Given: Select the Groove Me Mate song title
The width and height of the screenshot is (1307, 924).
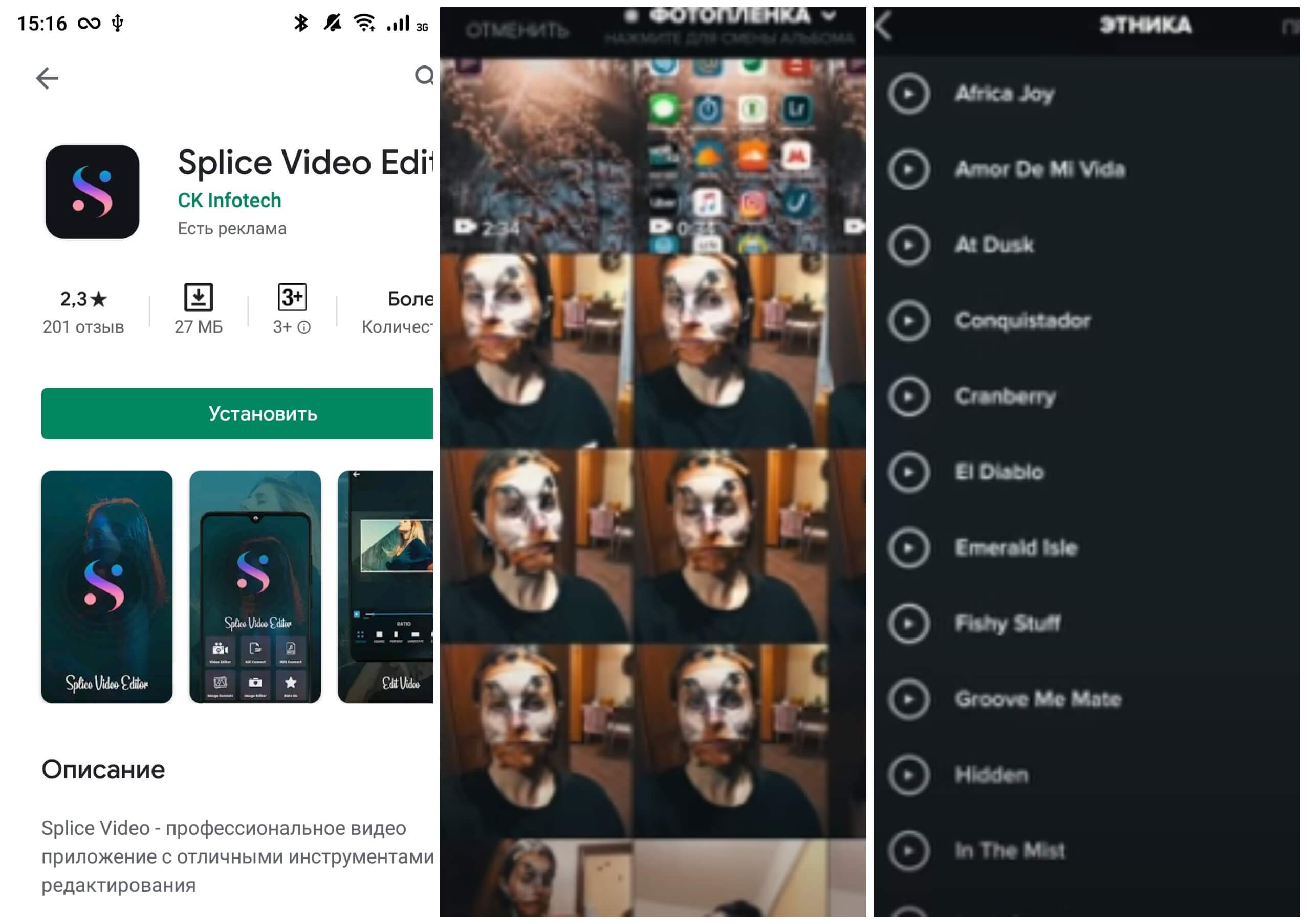Looking at the screenshot, I should coord(1038,699).
